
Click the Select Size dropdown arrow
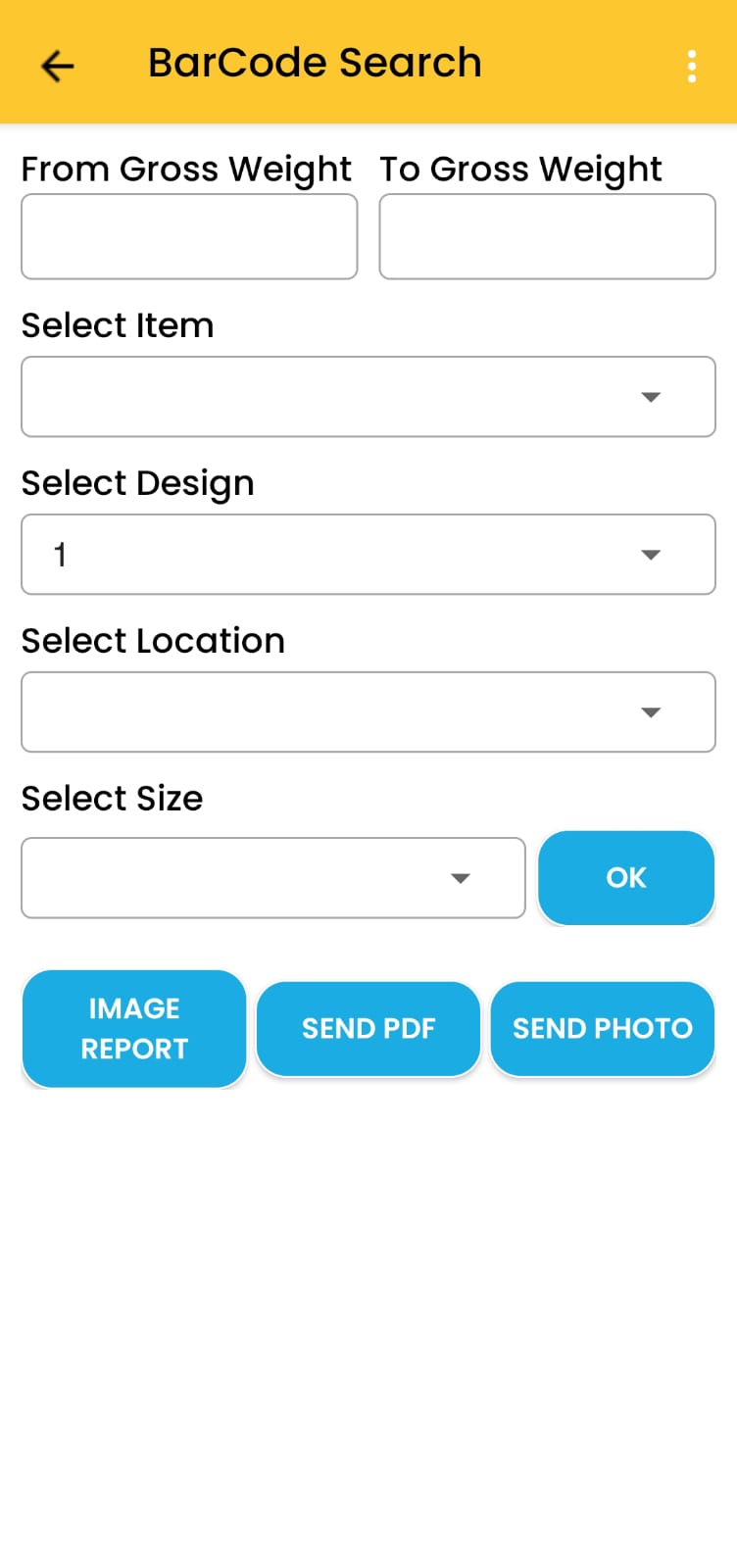[x=460, y=878]
